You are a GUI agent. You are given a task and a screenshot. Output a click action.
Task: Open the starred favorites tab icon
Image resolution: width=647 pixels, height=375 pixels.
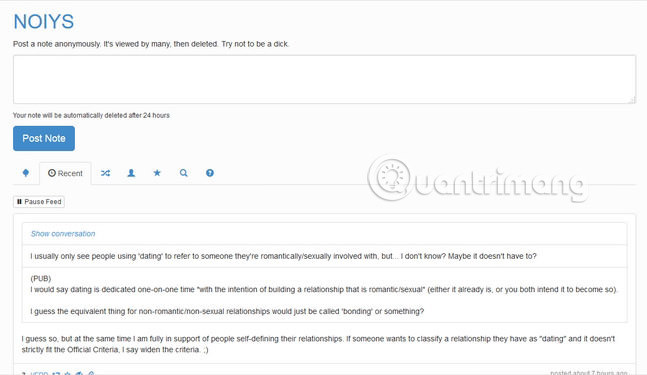(x=157, y=173)
